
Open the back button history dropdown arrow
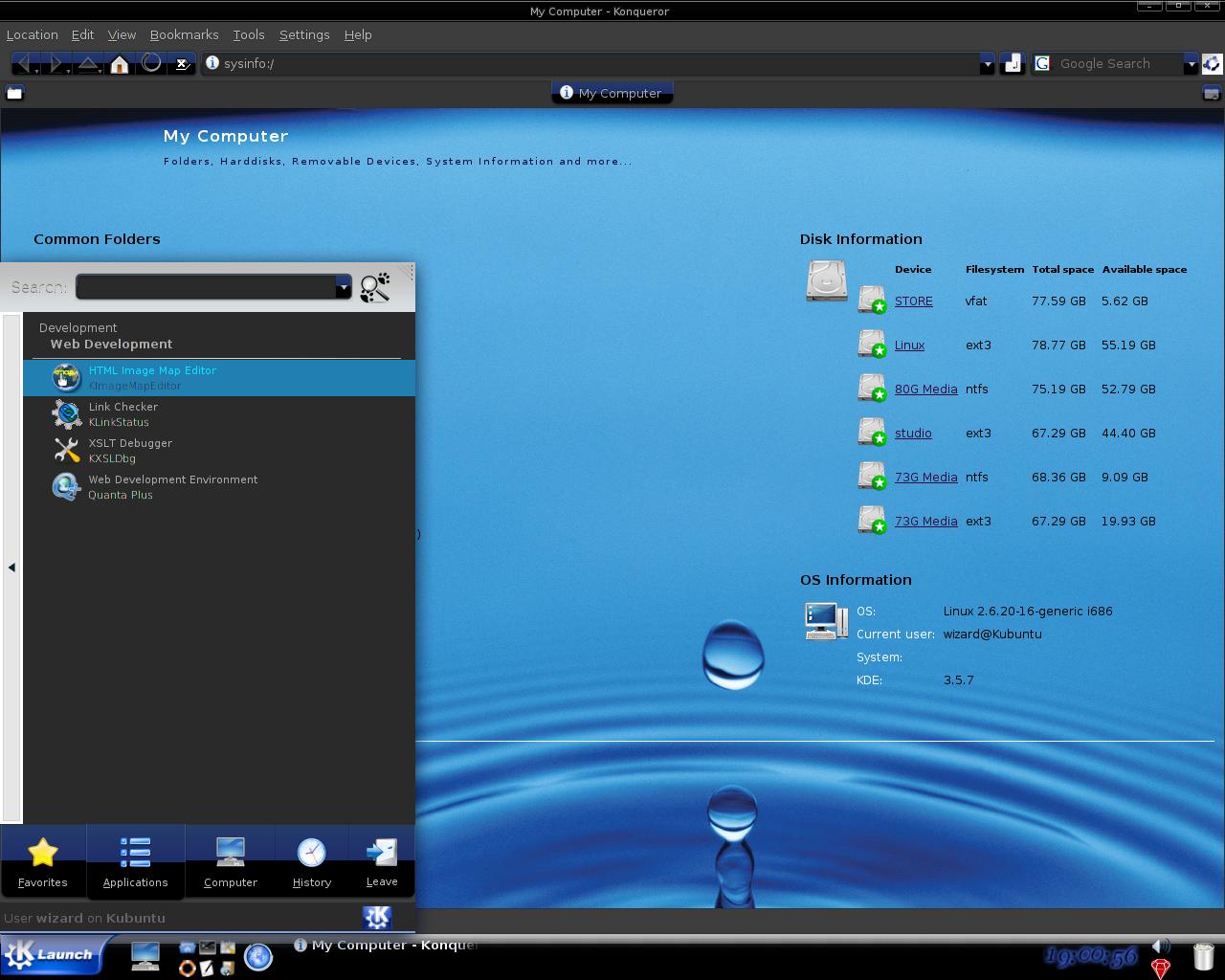[36, 70]
